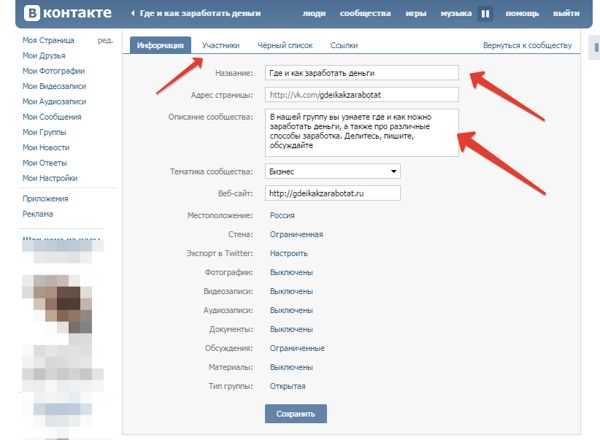Viewport: 600px width, 440px height.
Task: Click the Название input field
Action: coord(362,73)
